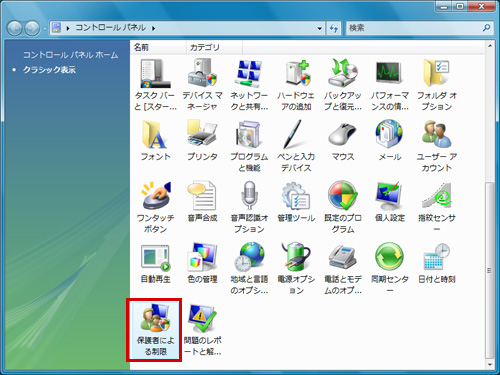Image resolution: width=500 pixels, height=375 pixels.
Task: Expand arrow before コントロール パネル breadcrumb
Action: point(68,28)
